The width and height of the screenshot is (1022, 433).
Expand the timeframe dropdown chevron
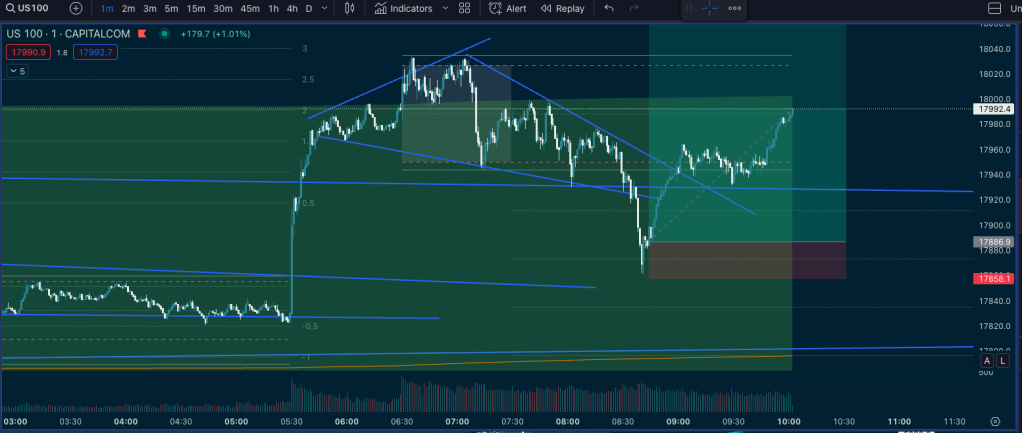(x=325, y=8)
